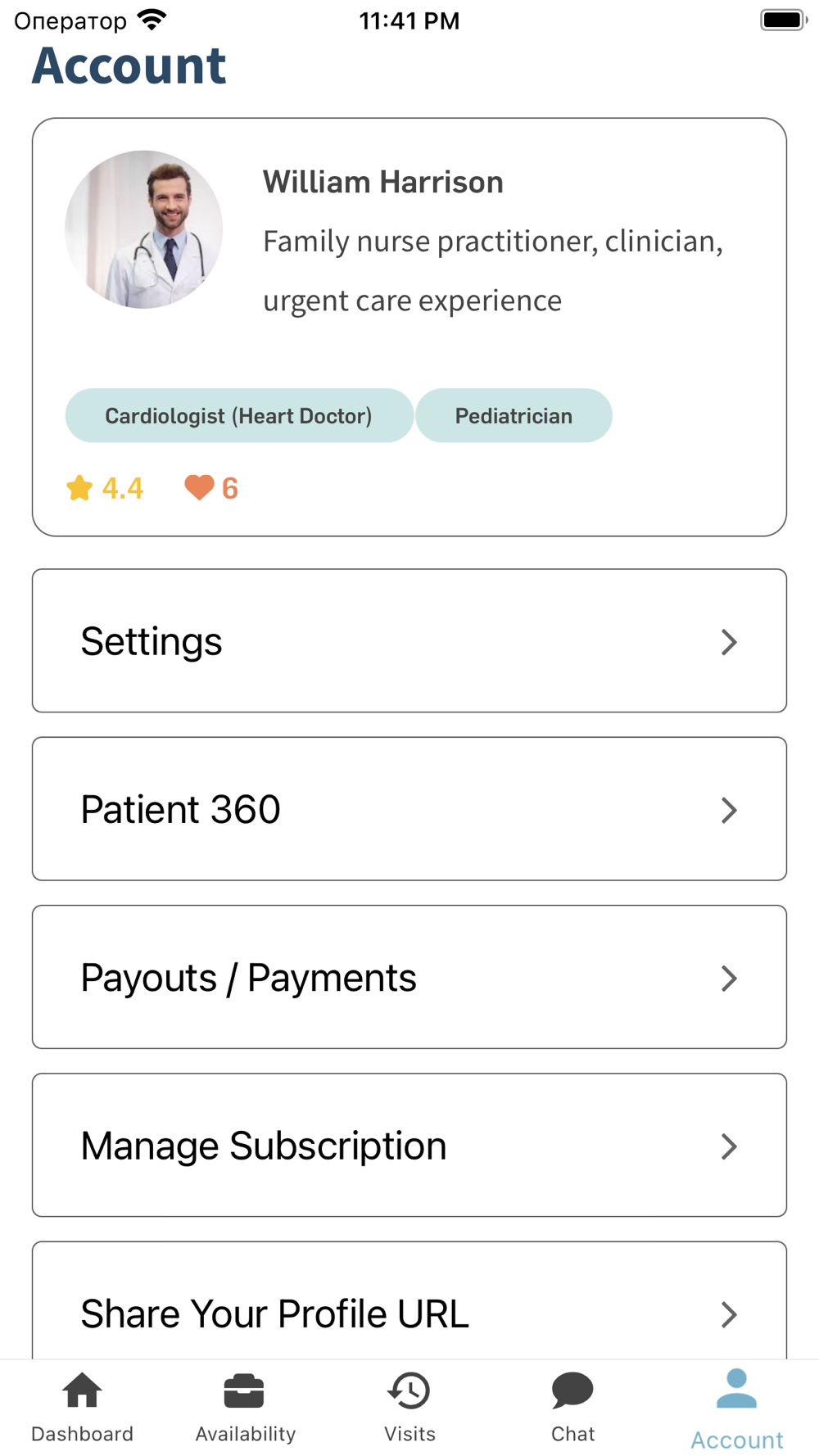Screen dimensions: 819x1456
Task: Select the Cardiologist (Heart Doctor) tag
Action: 239,416
